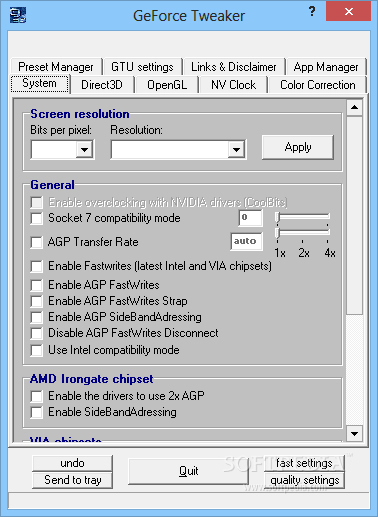Enable SideBandAdressing under AMD Irongate chipset
378x517 pixels.
(x=36, y=412)
